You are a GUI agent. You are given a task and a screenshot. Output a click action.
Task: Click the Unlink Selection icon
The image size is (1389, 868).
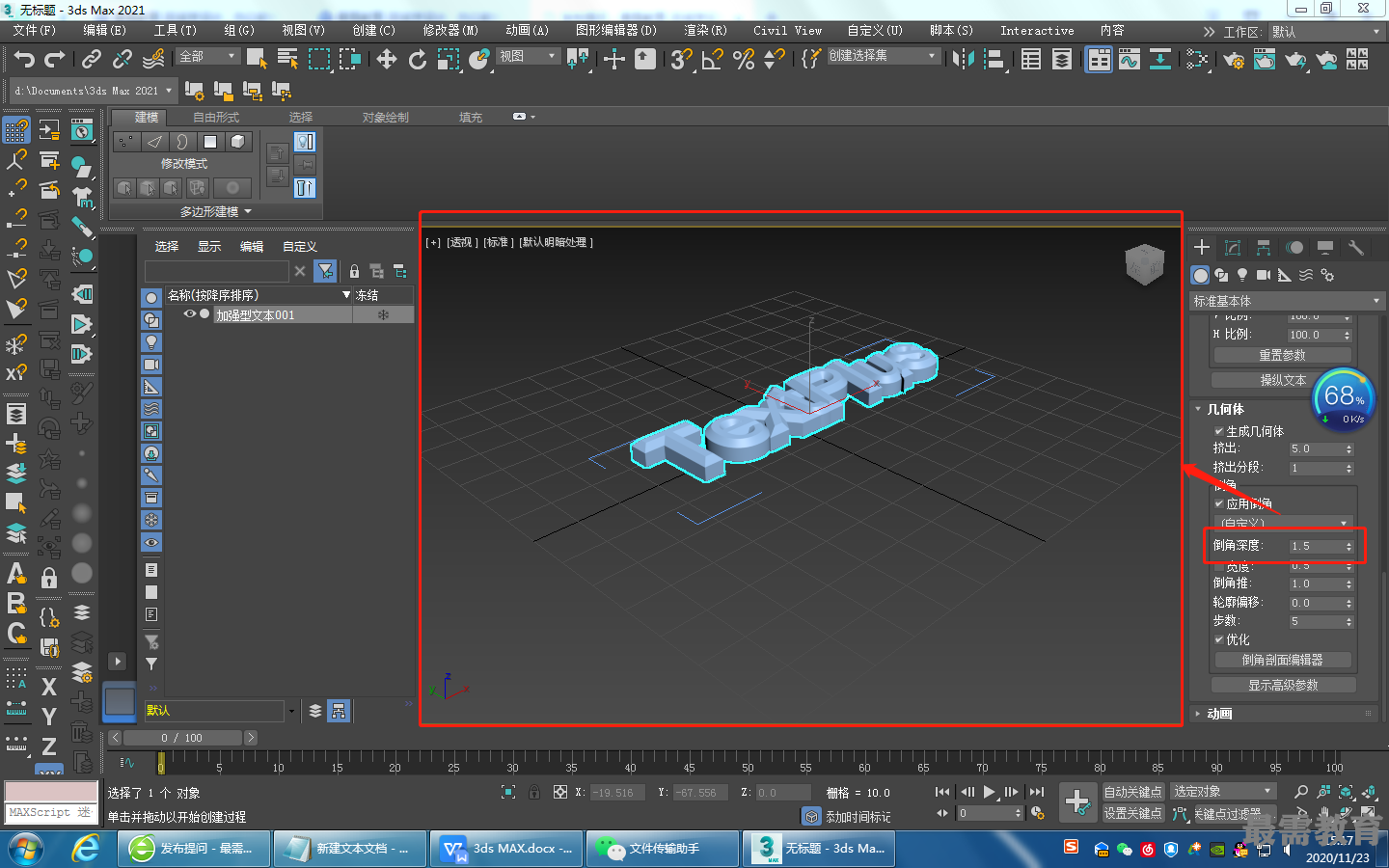122,60
